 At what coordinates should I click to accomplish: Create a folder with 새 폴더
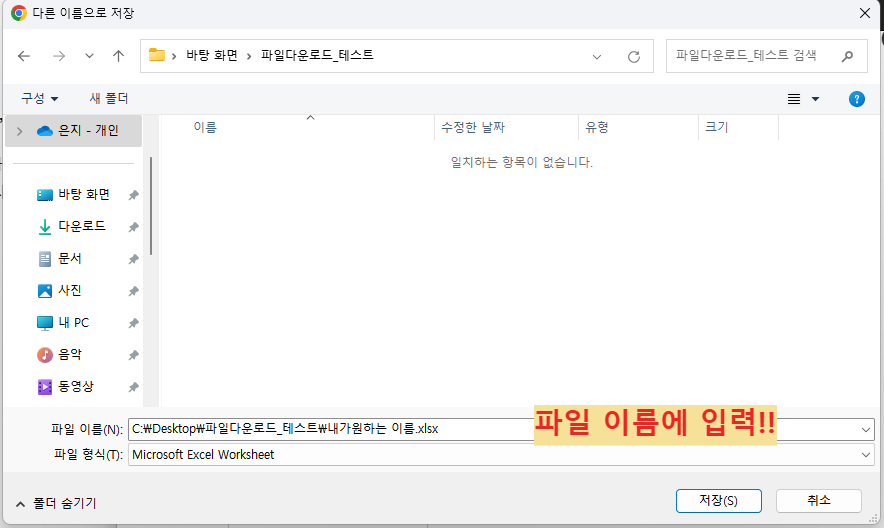pyautogui.click(x=109, y=99)
